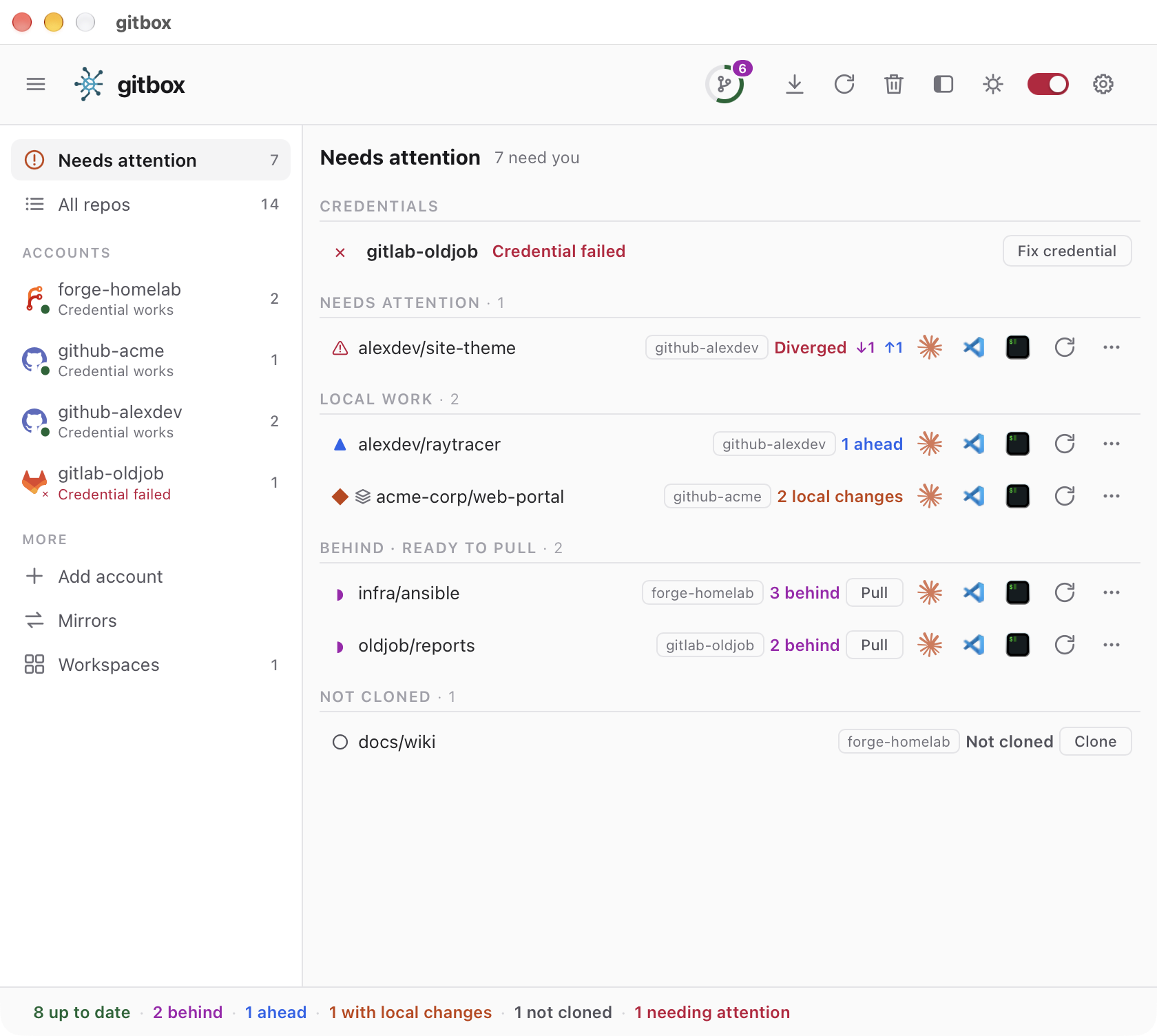The width and height of the screenshot is (1157, 1036).
Task: Click the github-alexdev tag on site-theme row
Action: coord(707,347)
